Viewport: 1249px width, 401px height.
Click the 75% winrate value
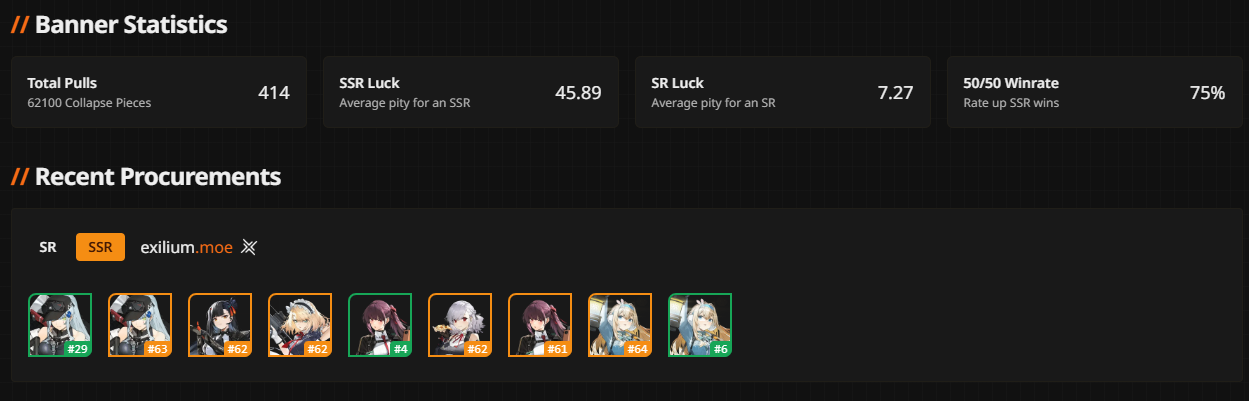point(1207,93)
